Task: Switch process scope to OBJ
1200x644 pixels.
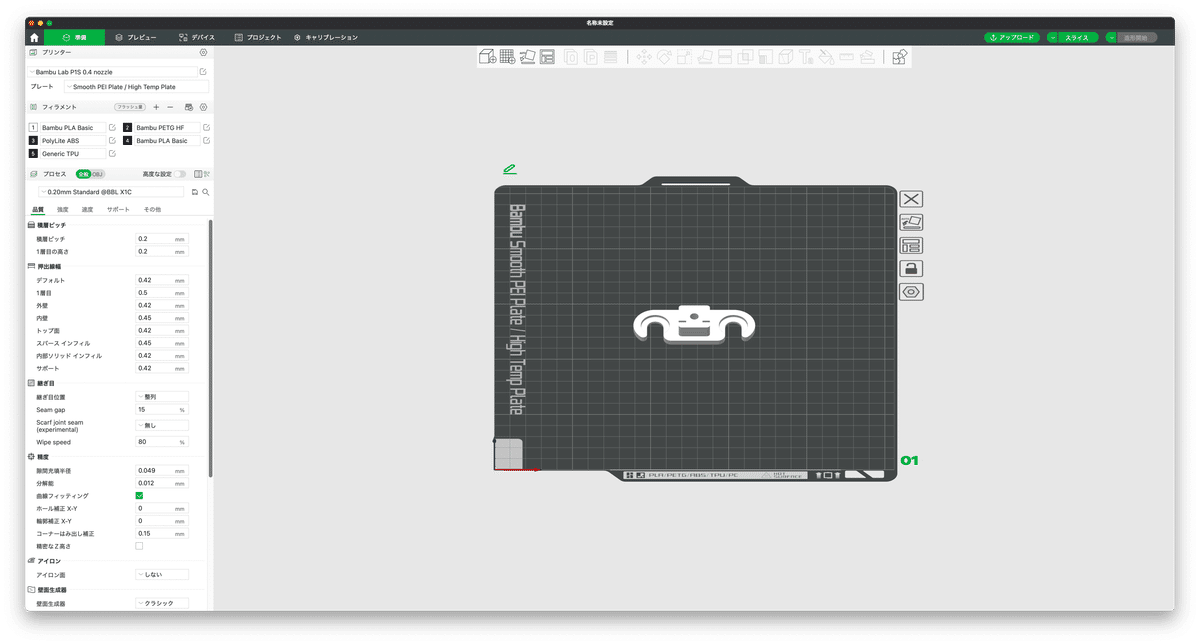Action: pos(98,174)
